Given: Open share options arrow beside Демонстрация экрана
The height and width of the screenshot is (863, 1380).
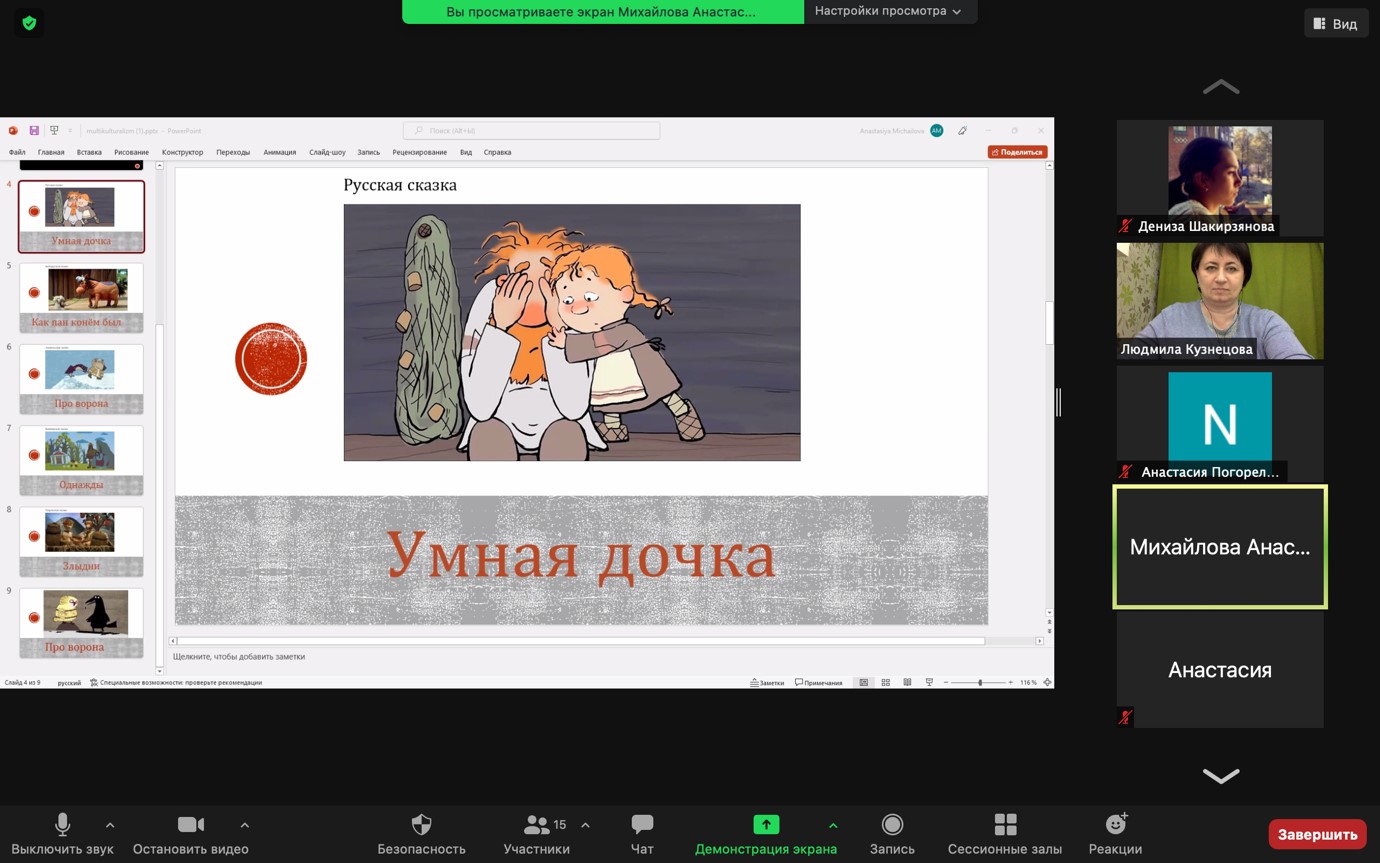Looking at the screenshot, I should point(833,825).
